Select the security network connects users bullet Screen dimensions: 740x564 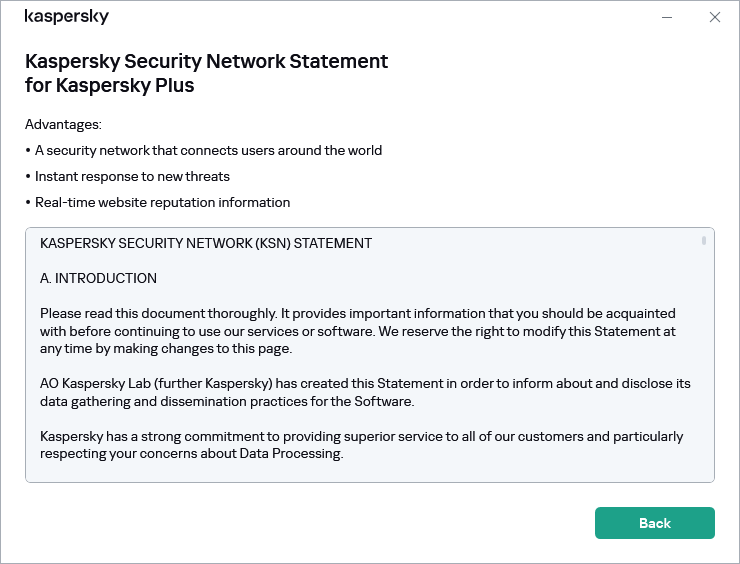208,151
